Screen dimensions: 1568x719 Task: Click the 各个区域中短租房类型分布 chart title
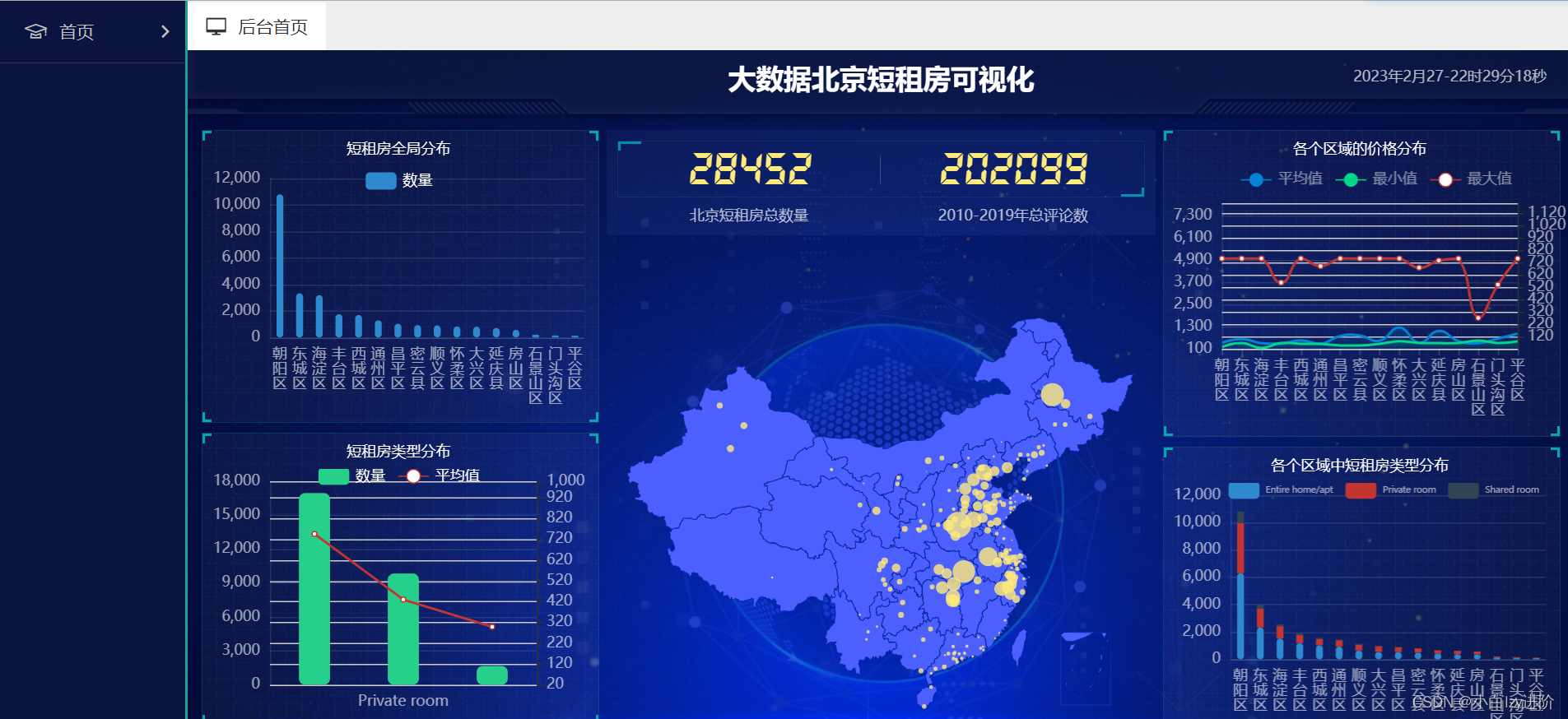[1360, 466]
